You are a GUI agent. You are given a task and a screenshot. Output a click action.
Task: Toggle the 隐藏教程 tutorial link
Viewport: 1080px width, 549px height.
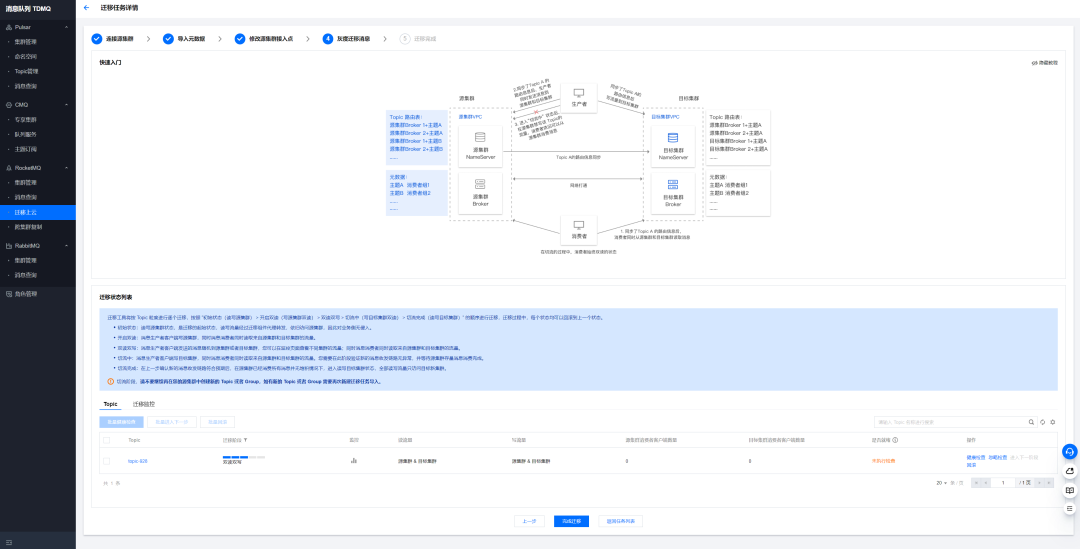[1044, 63]
